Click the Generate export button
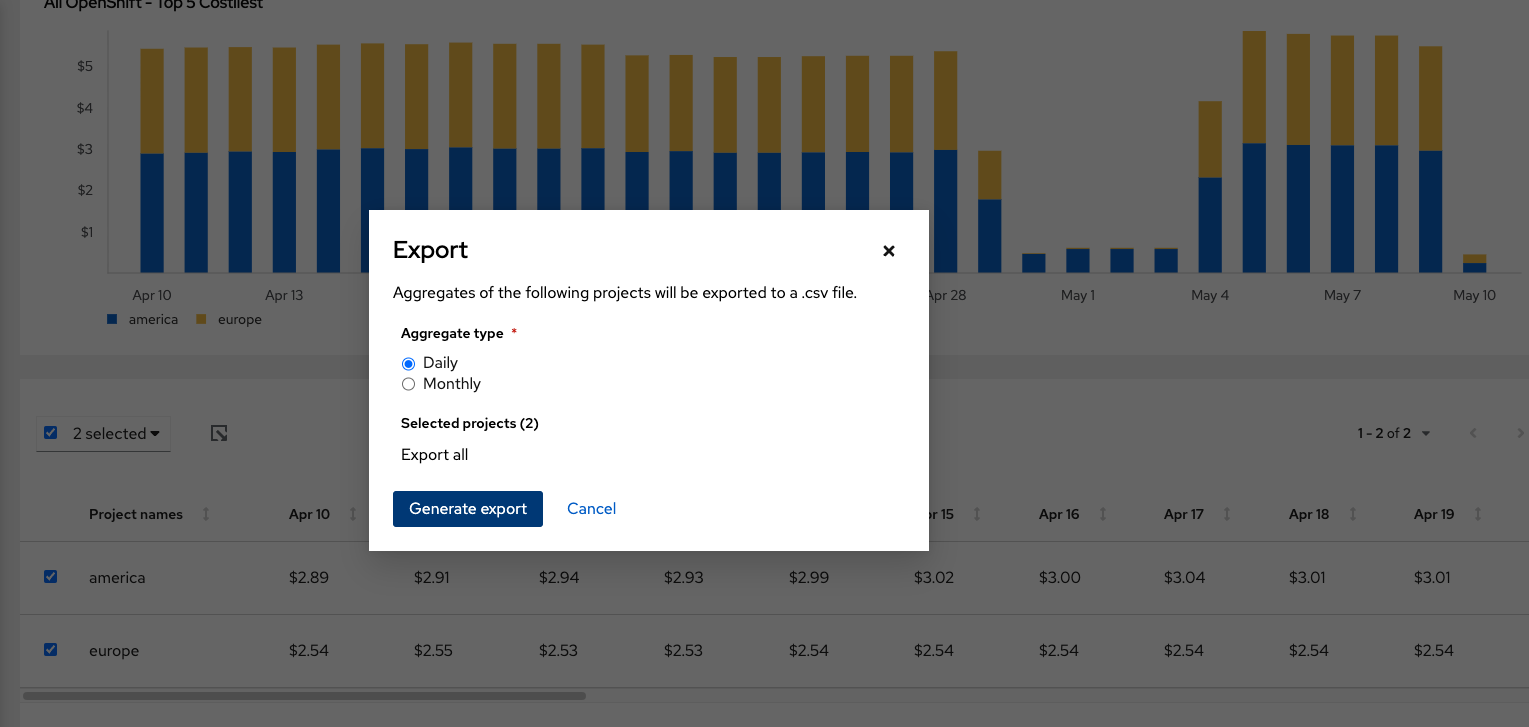 467,509
